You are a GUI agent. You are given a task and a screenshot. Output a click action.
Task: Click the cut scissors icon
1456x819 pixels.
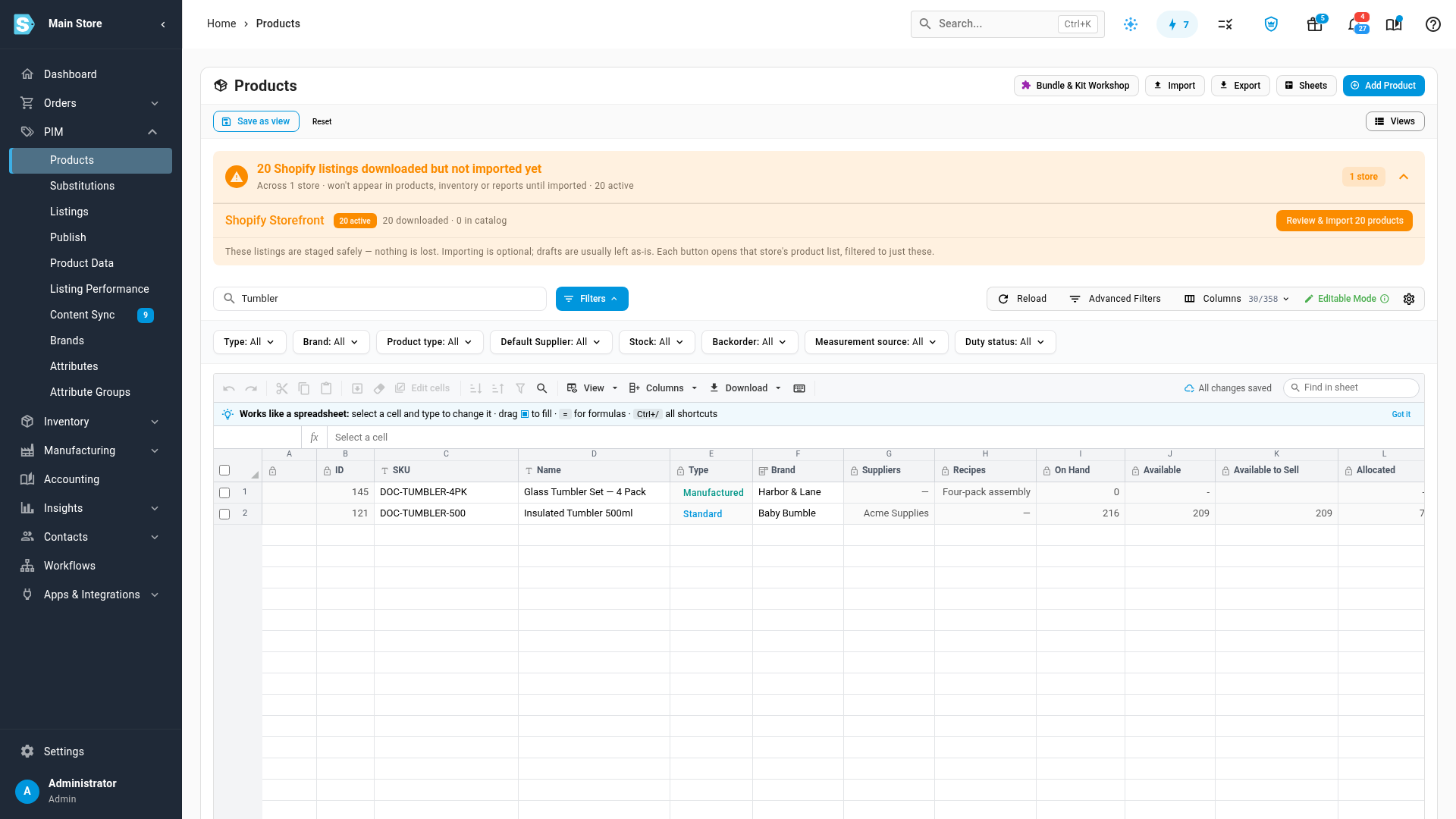(x=282, y=388)
